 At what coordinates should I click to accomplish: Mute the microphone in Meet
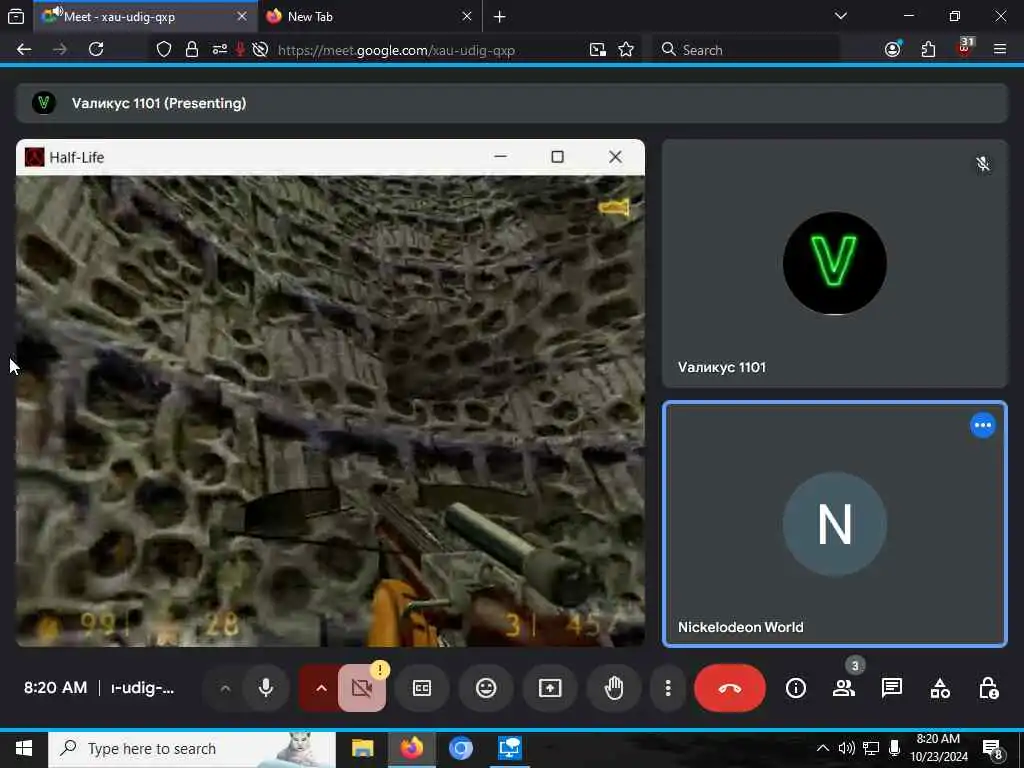pos(266,688)
